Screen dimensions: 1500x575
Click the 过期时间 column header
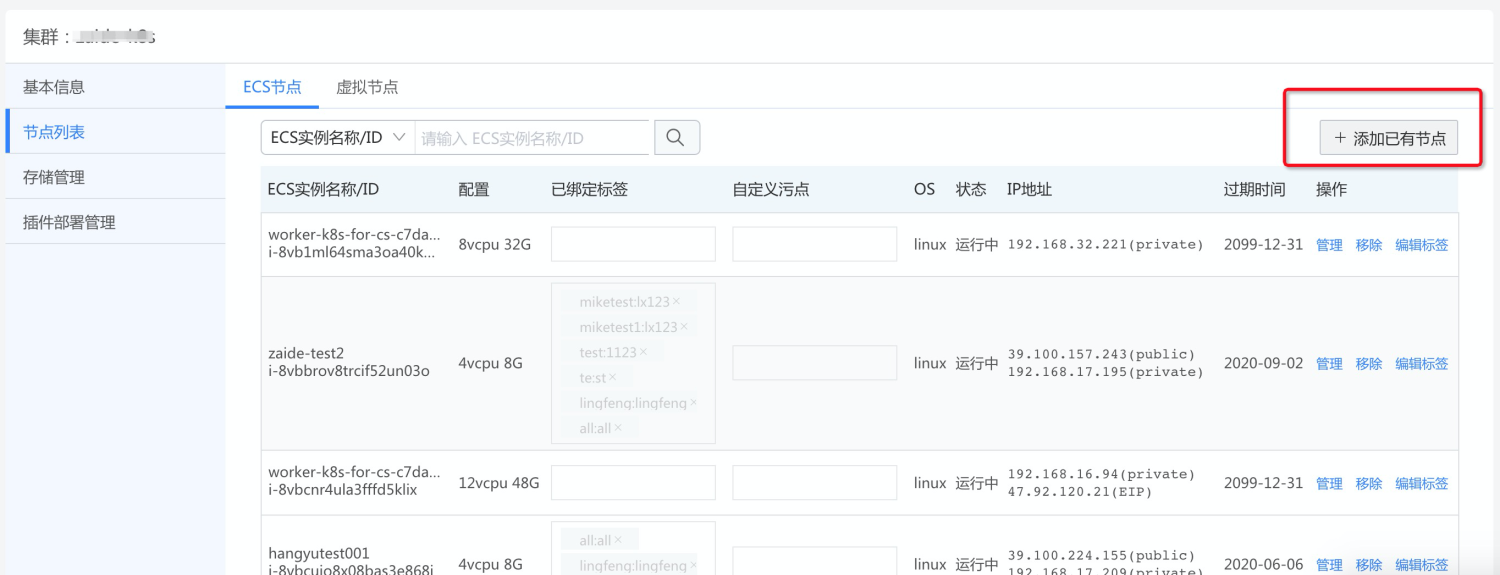(1254, 189)
